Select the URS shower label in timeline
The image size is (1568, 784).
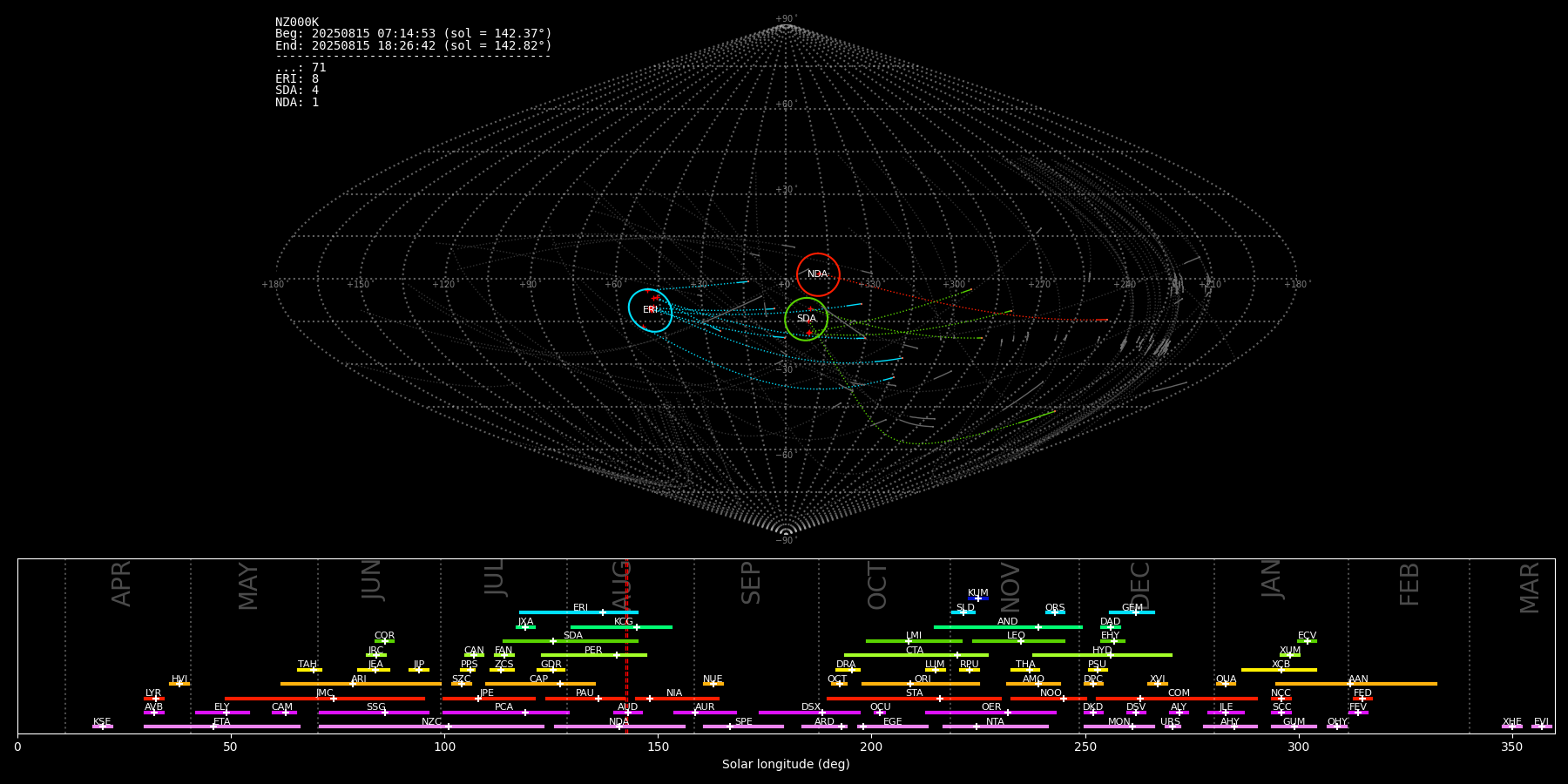(1170, 722)
